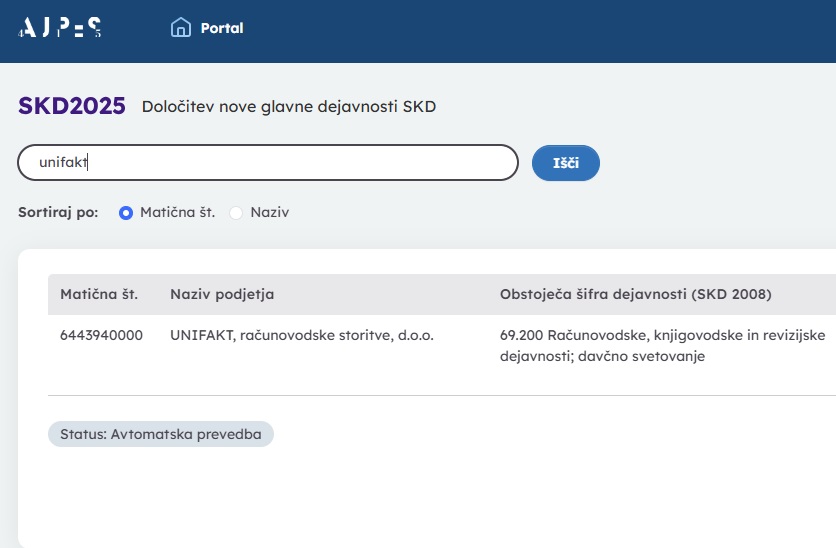Screen dimensions: 836x548
Task: Click the Določitev nove glavne dejavnosti SKD subtitle
Action: pyautogui.click(x=289, y=107)
